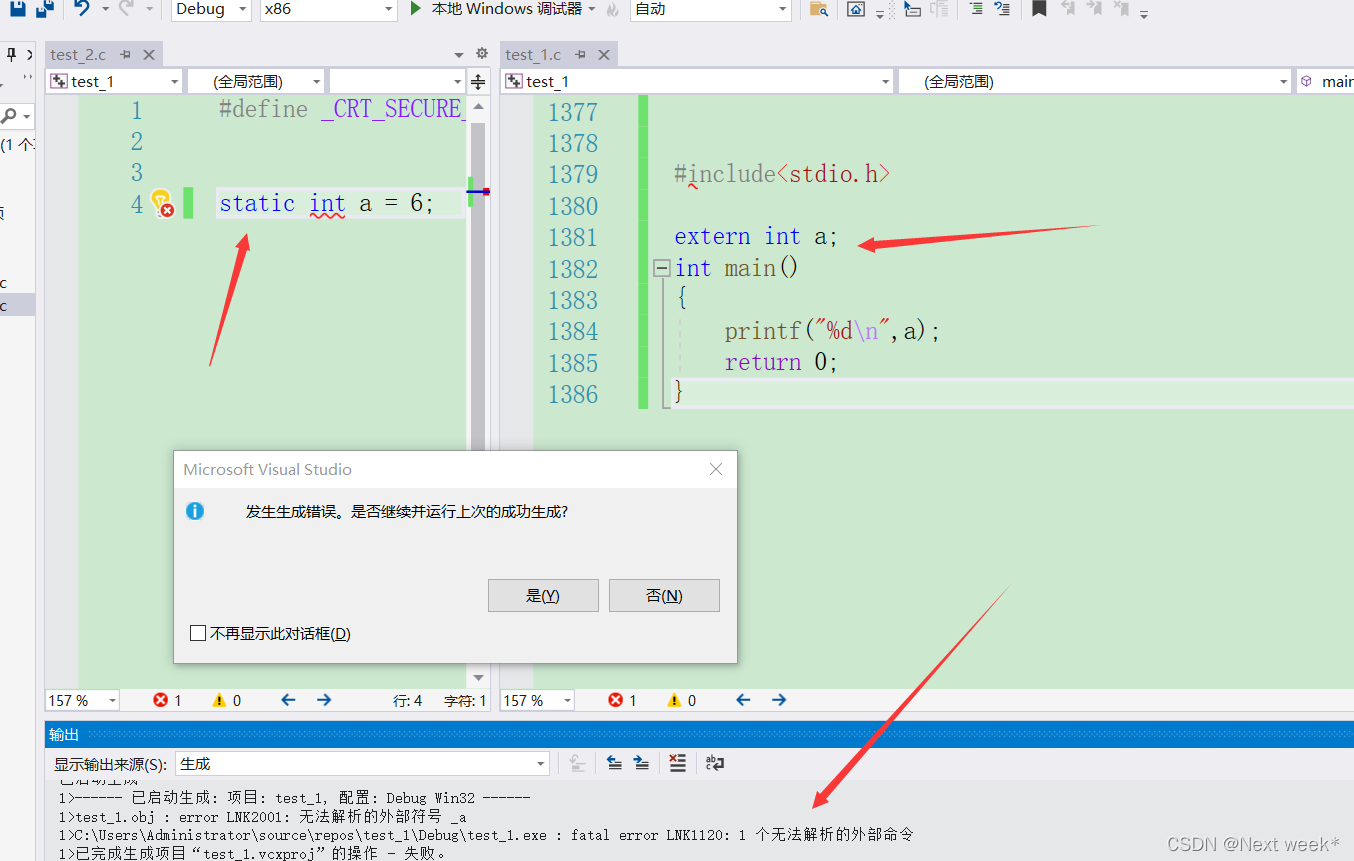Click the bookmark icon in the toolbar
The width and height of the screenshot is (1354, 861).
pyautogui.click(x=1039, y=9)
